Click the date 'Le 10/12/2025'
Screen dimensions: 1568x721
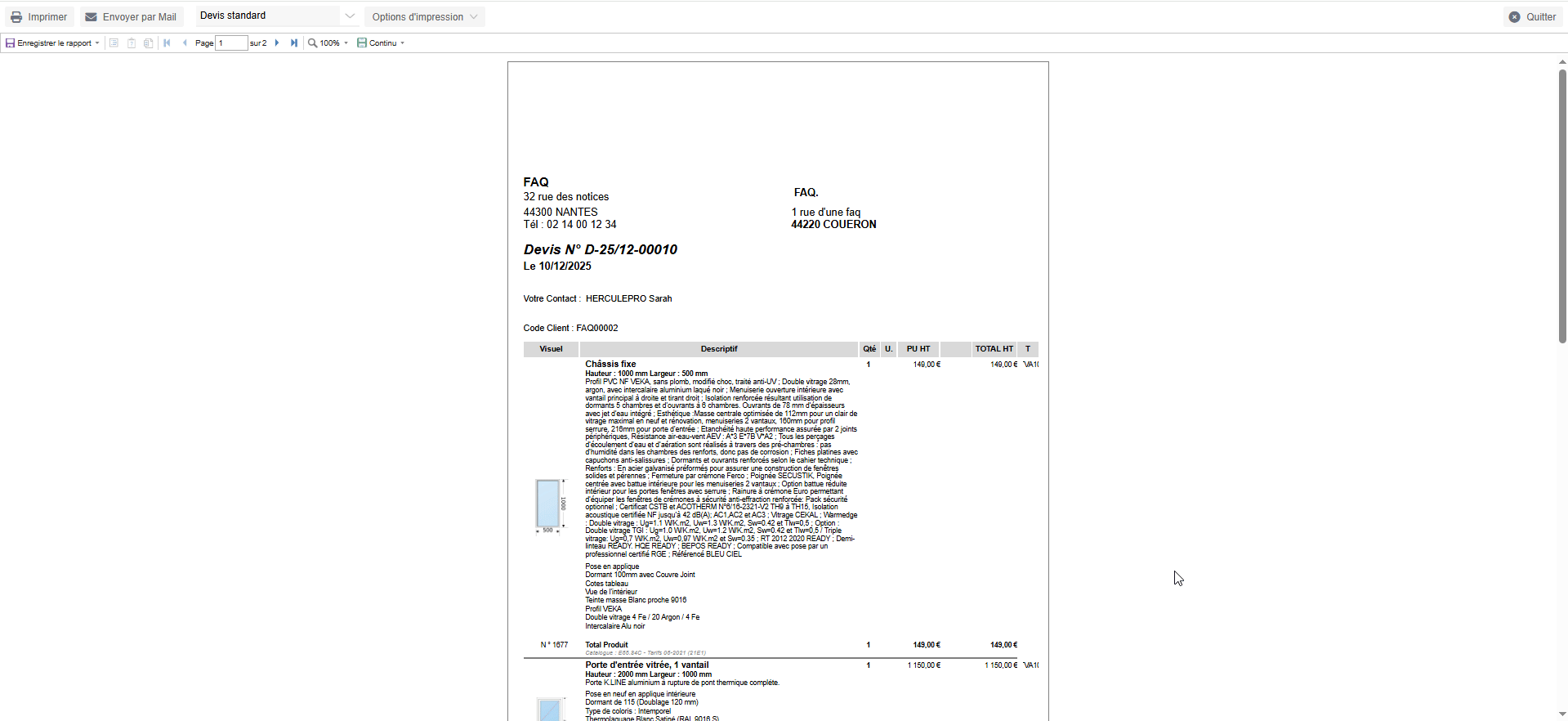pyautogui.click(x=557, y=266)
